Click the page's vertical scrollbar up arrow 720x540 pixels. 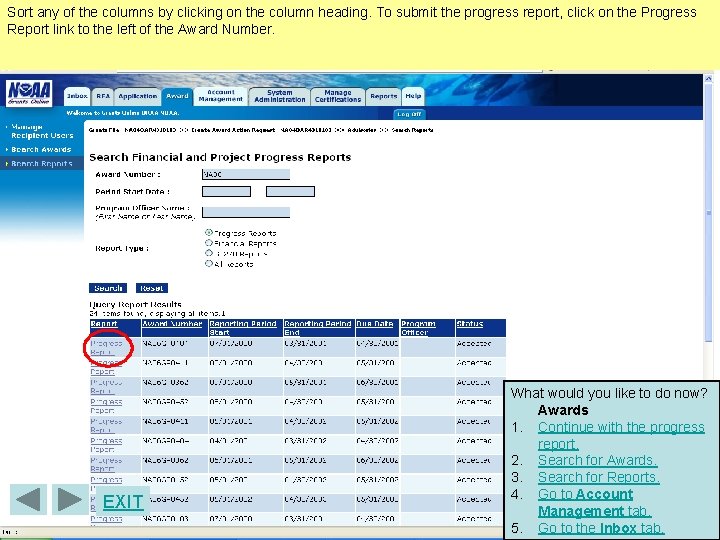point(709,79)
